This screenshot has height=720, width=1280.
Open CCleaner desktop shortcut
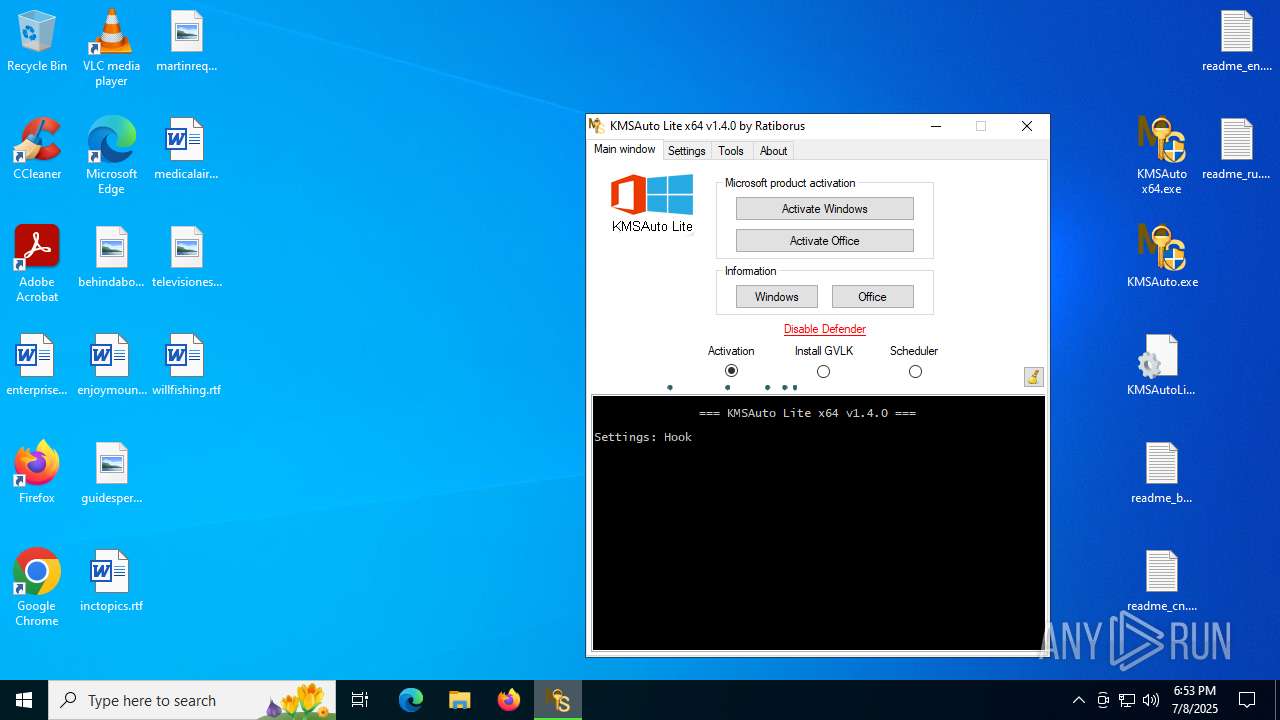tap(37, 150)
